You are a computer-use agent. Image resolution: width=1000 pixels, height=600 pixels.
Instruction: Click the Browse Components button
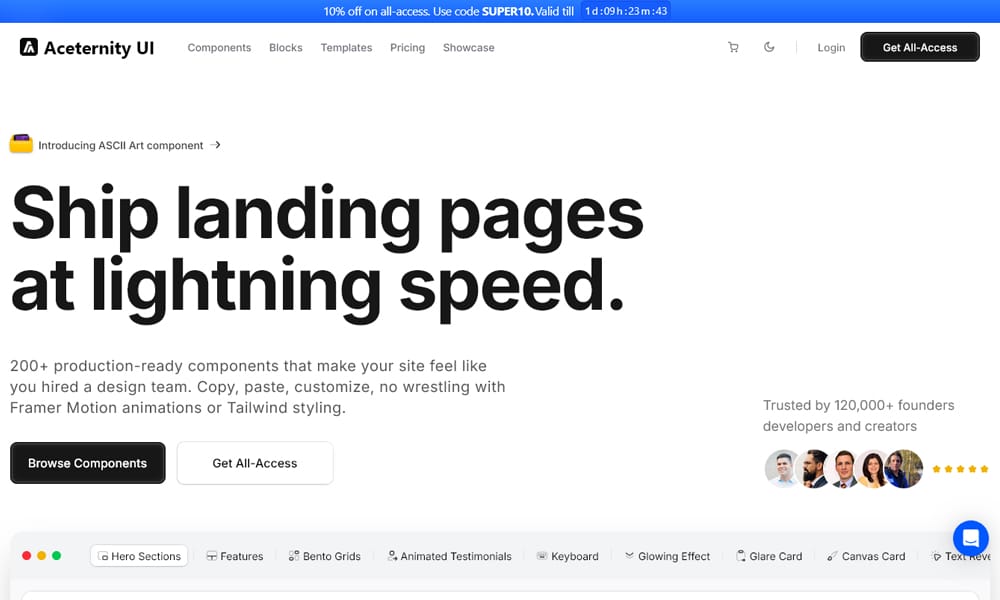[x=87, y=463]
